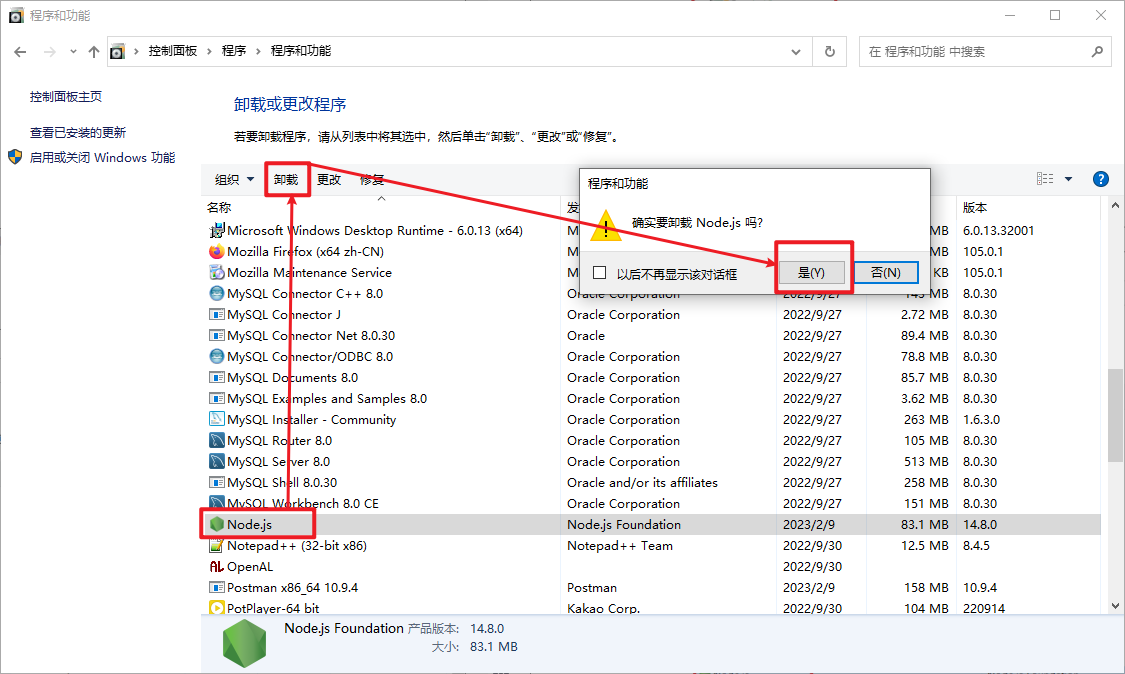The height and width of the screenshot is (674, 1125).
Task: Select Mozilla Maintenance Service icon
Action: tap(216, 272)
